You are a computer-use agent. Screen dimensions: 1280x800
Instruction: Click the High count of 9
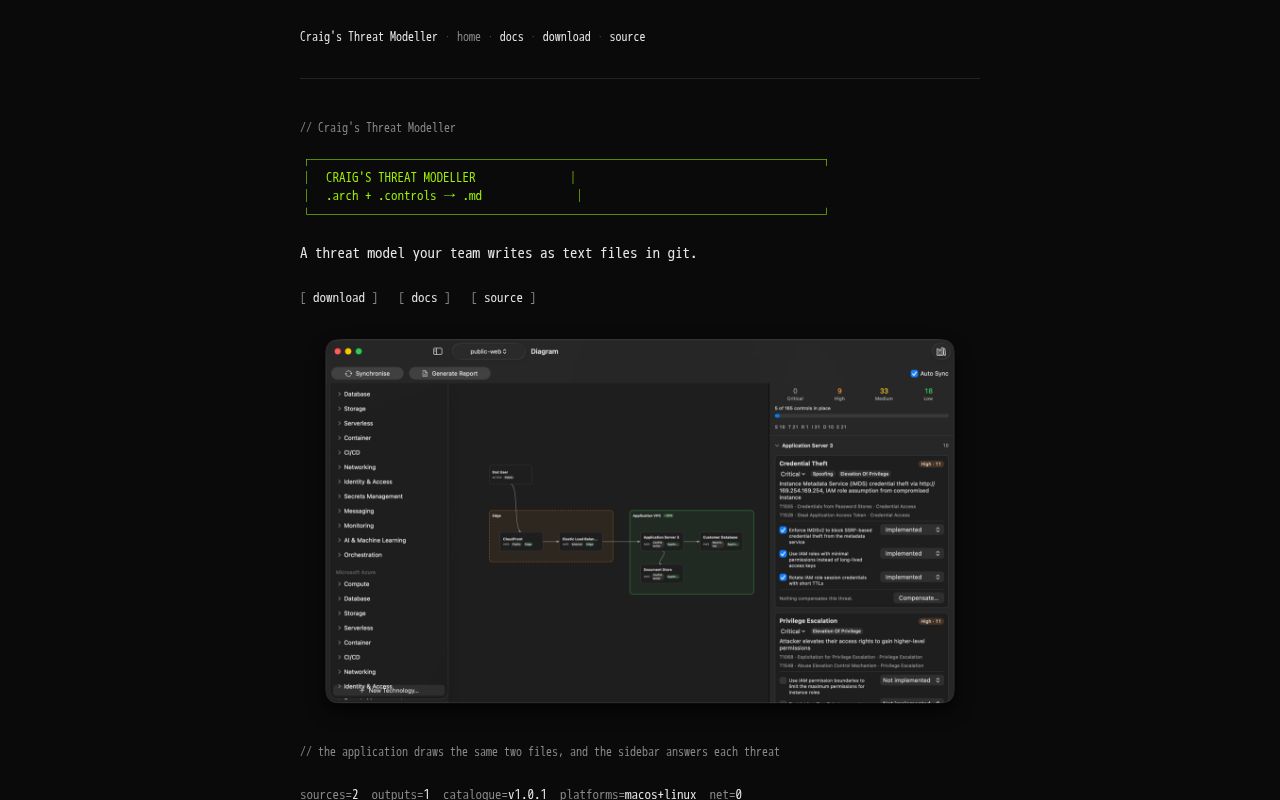pyautogui.click(x=839, y=391)
